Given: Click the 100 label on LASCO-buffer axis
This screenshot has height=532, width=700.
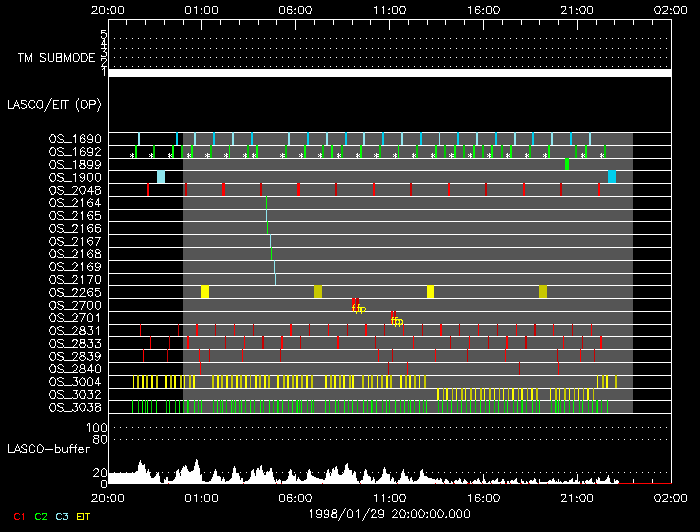Looking at the screenshot, I should tap(96, 428).
